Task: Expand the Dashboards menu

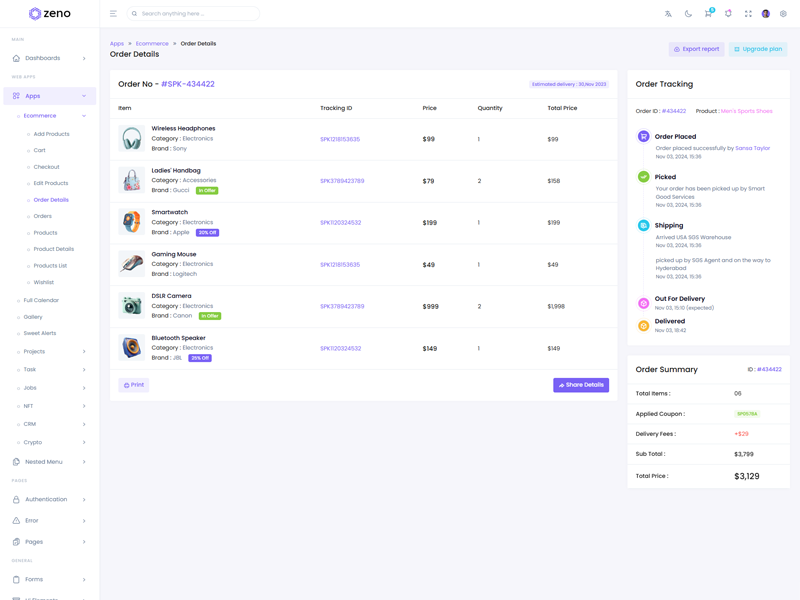Action: (x=49, y=58)
